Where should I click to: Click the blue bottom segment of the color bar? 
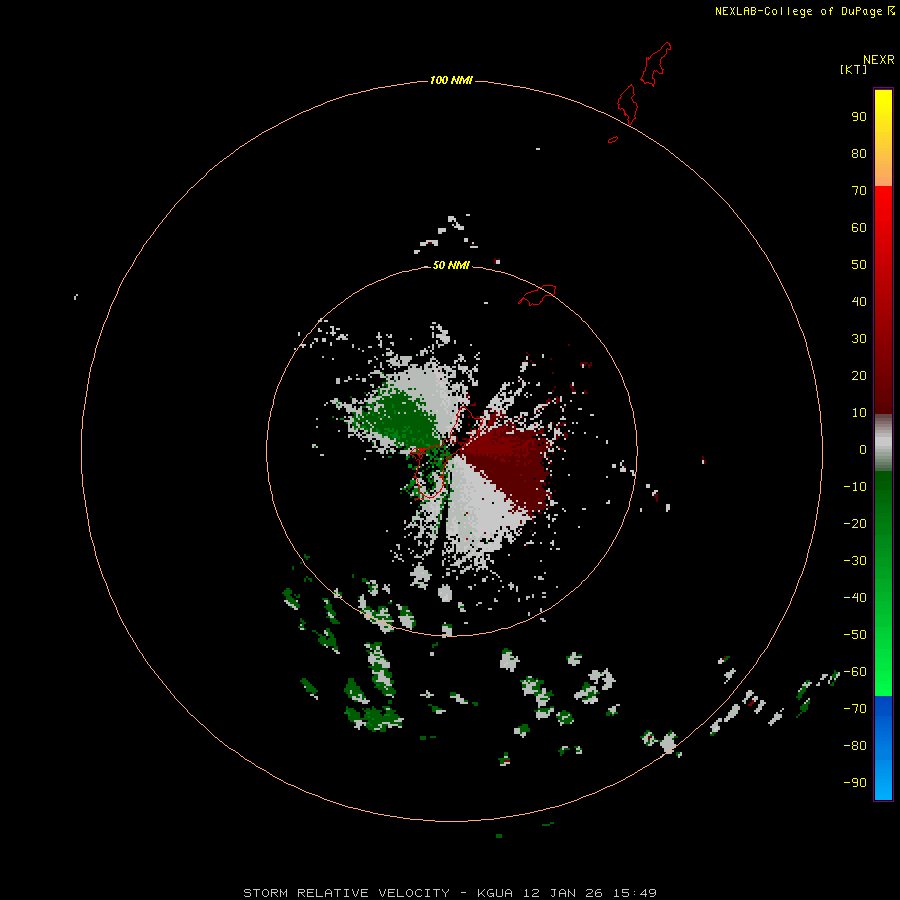(883, 748)
